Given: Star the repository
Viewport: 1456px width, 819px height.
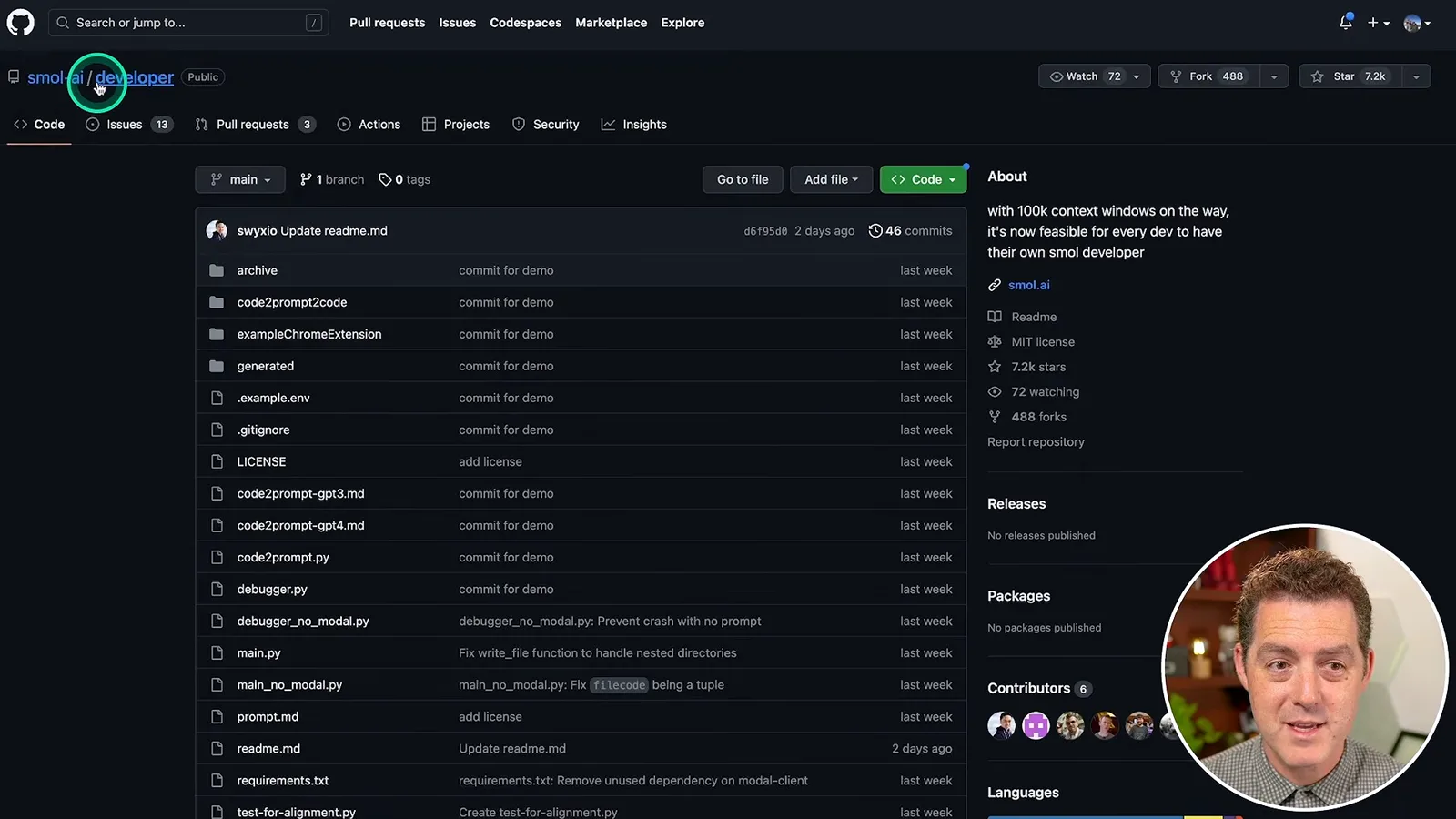Looking at the screenshot, I should tap(1350, 76).
